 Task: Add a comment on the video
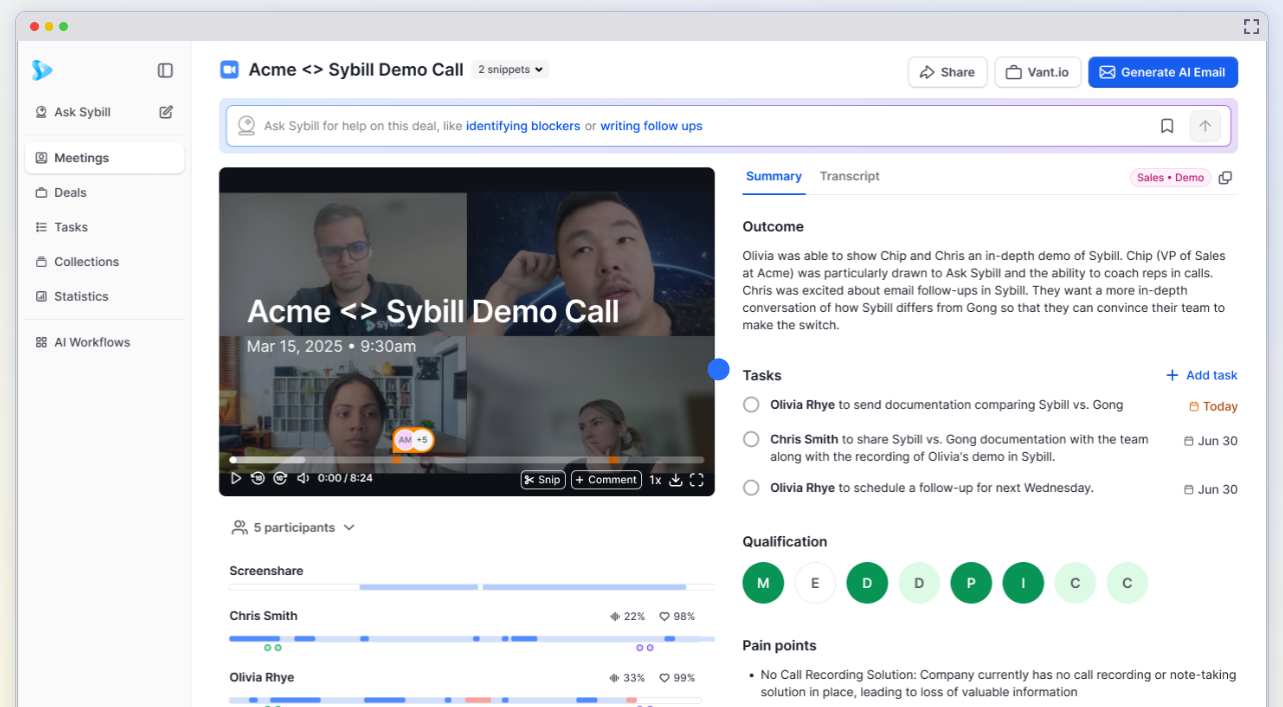(606, 480)
